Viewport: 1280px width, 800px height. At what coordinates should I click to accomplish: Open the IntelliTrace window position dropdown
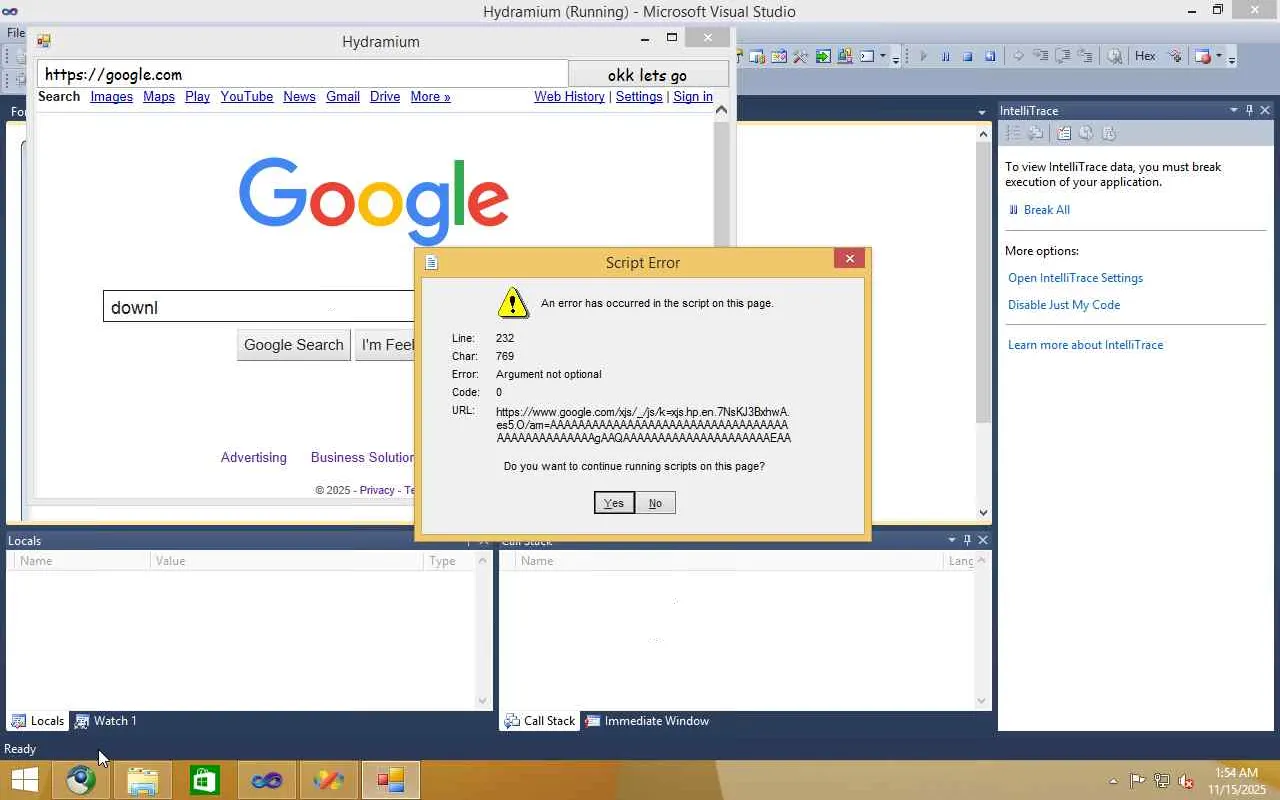[1234, 110]
